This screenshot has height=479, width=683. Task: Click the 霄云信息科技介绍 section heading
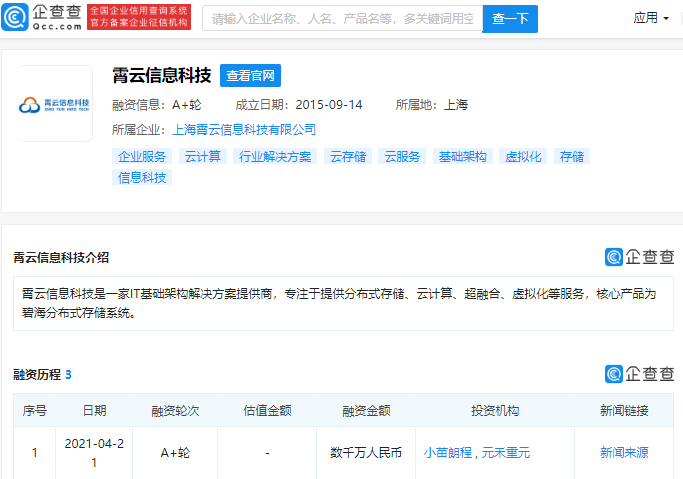(x=61, y=257)
